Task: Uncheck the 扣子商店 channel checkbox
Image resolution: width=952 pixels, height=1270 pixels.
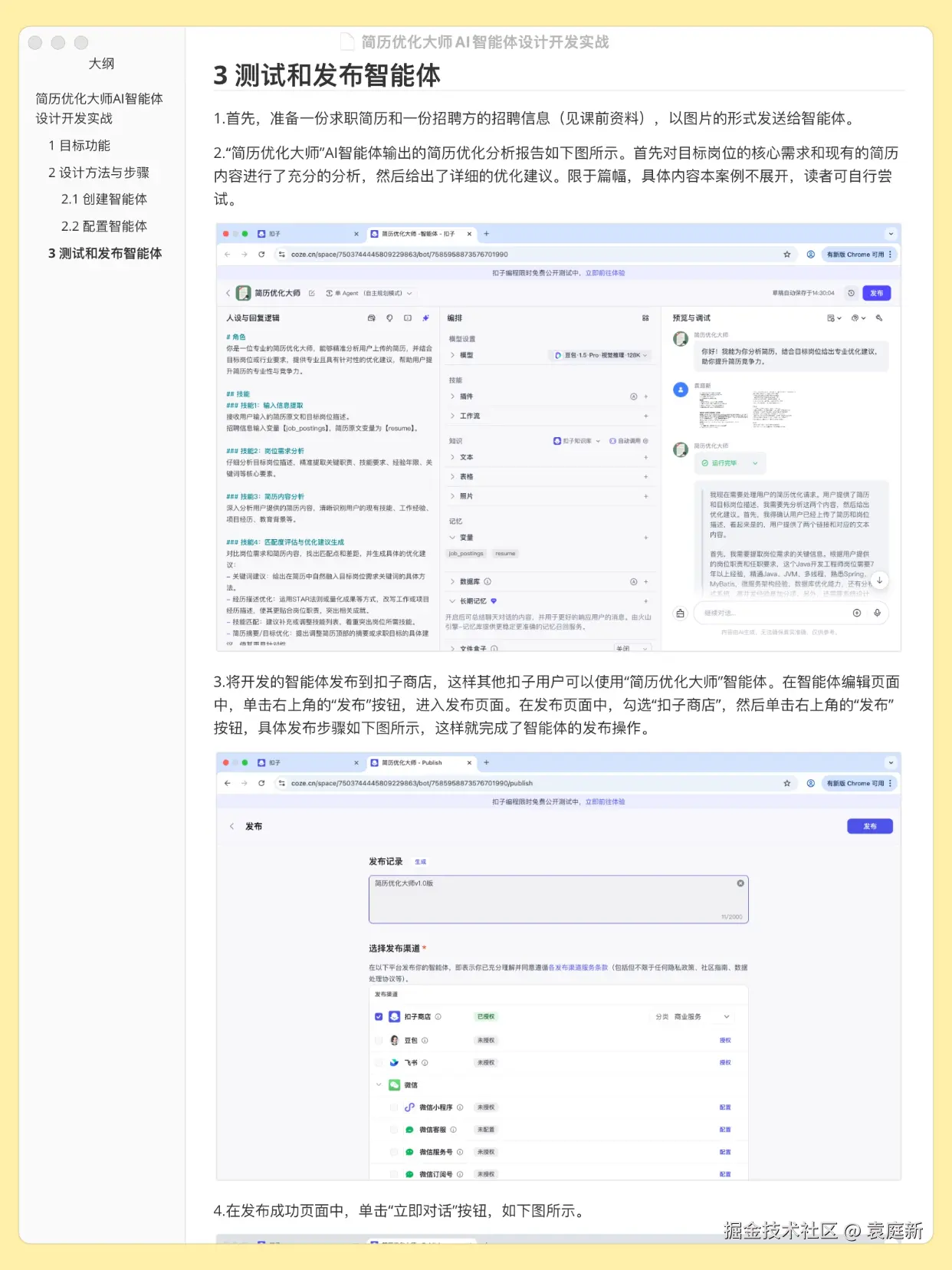Action: click(379, 1017)
